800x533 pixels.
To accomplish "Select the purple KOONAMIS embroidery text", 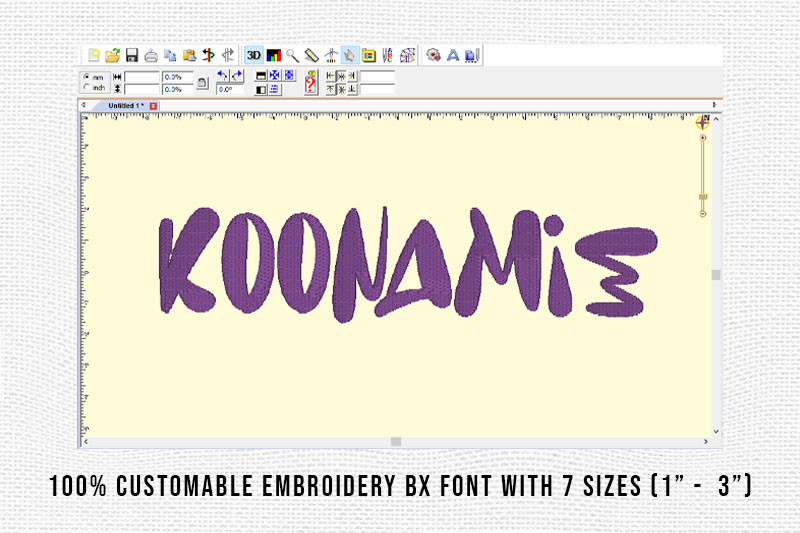I will [408, 264].
